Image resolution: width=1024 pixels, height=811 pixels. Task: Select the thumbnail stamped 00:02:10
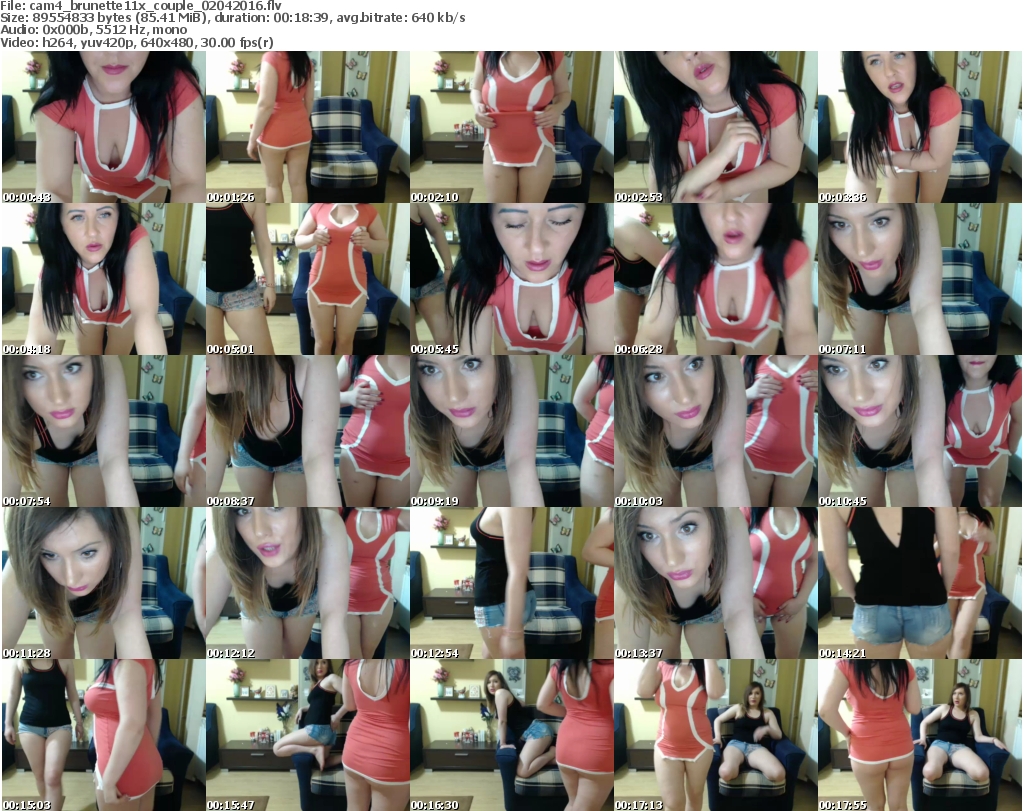pos(511,127)
